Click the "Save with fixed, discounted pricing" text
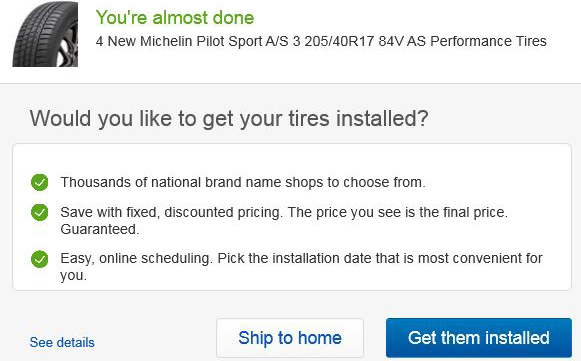Screen dimensions: 581x361 170,212
